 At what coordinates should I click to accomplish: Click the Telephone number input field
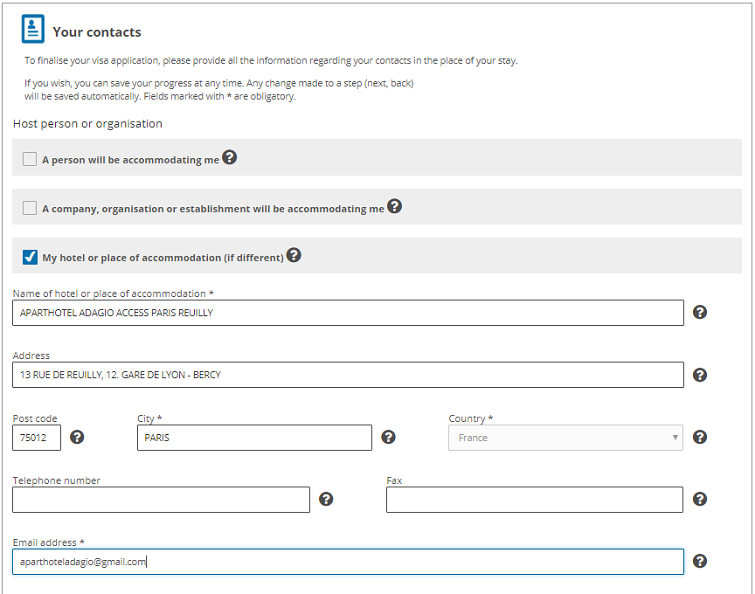(161, 500)
